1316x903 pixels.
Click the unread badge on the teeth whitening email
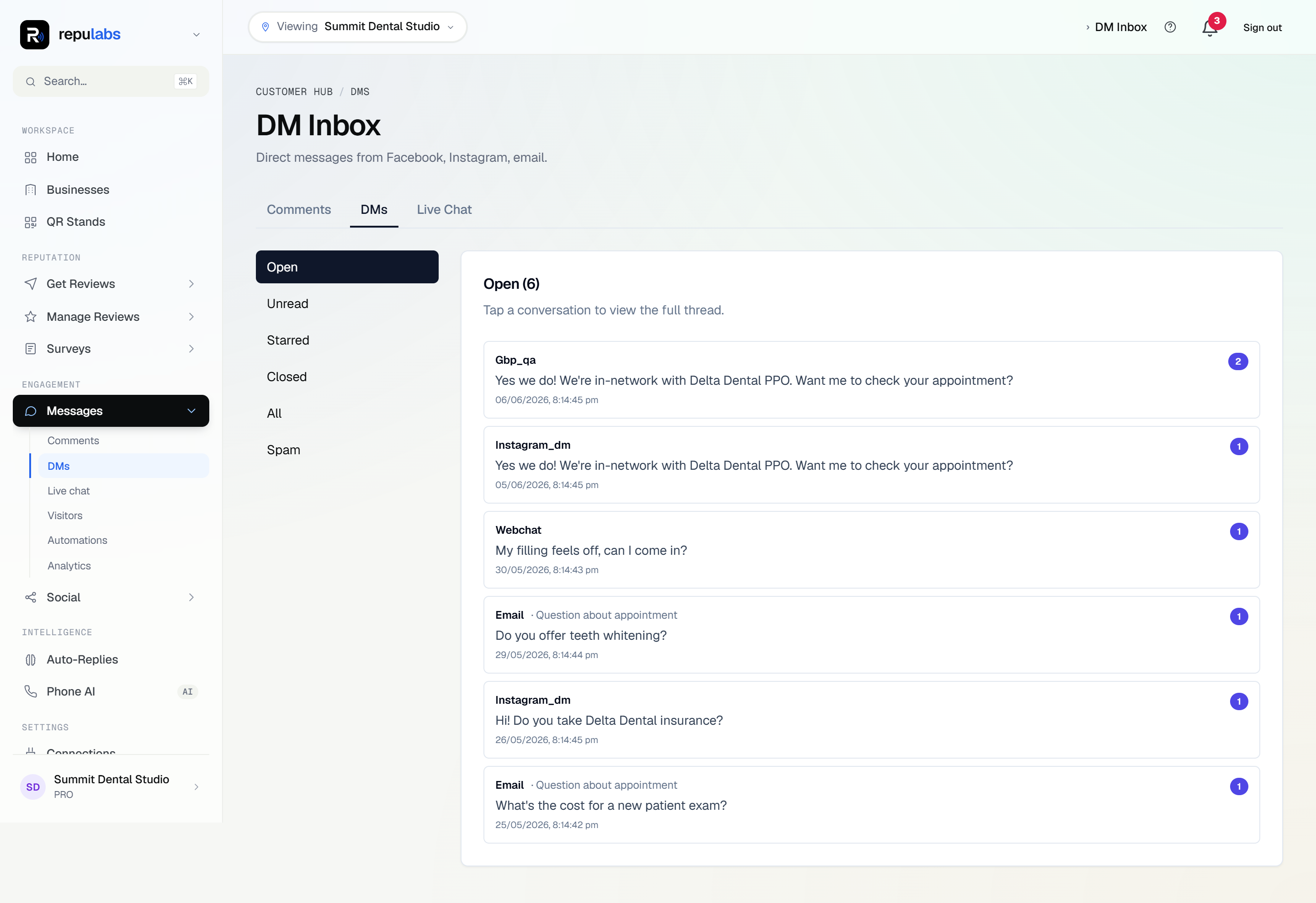point(1238,616)
